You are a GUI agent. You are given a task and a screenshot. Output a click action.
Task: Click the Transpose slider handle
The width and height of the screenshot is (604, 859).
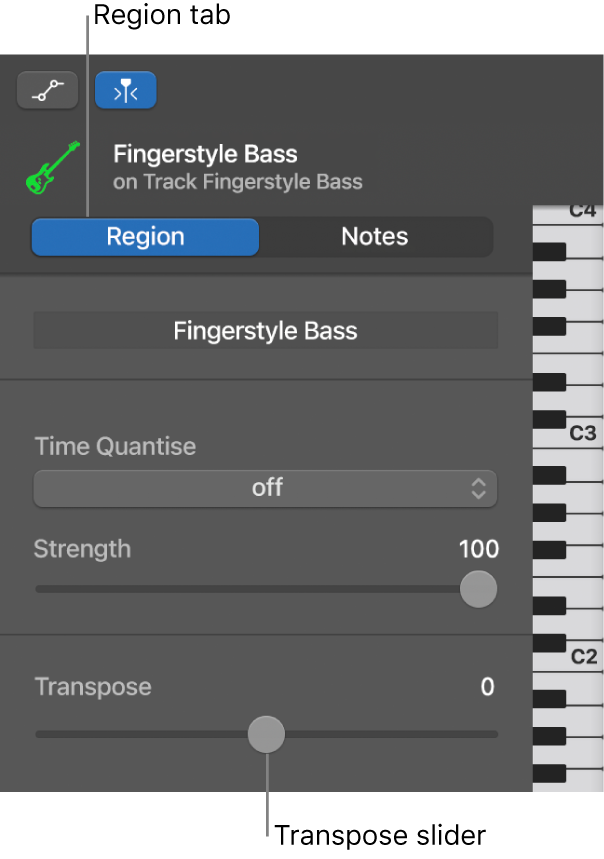click(266, 734)
